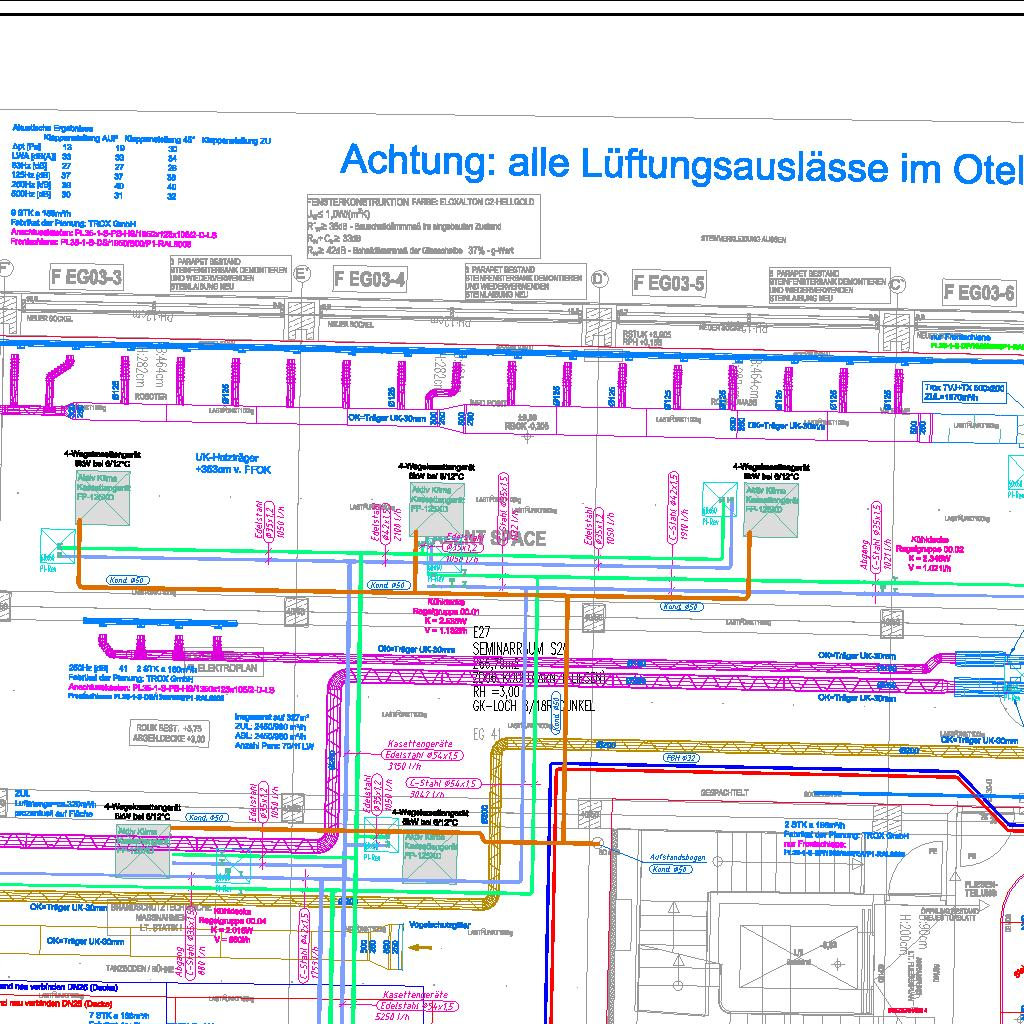Click the 'H:200cm' vertical dimension text
Image resolution: width=1024 pixels, height=1024 pixels.
point(904,936)
